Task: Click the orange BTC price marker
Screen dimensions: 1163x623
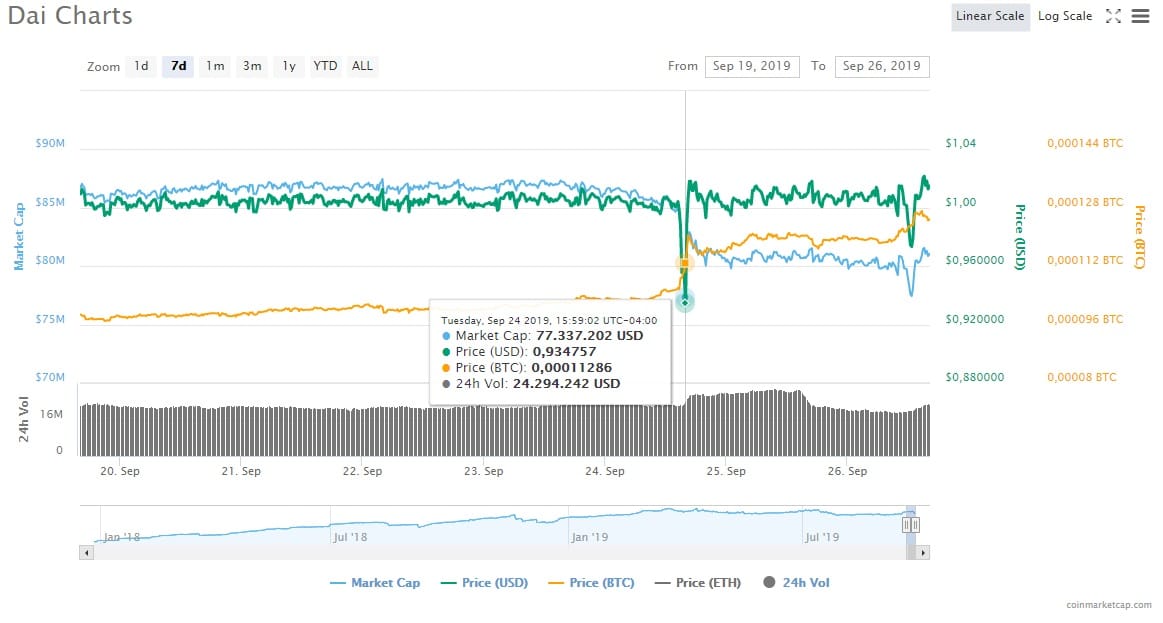Action: (x=685, y=263)
